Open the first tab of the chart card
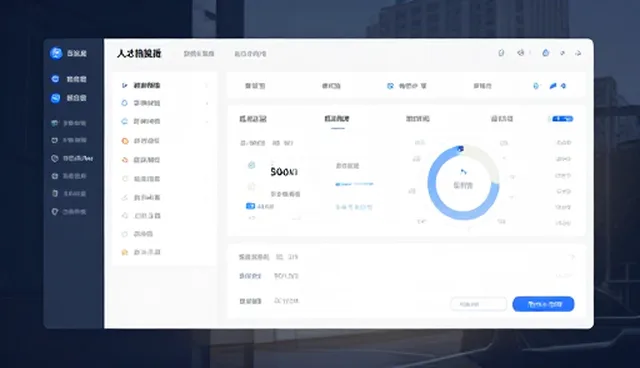 [x=253, y=119]
